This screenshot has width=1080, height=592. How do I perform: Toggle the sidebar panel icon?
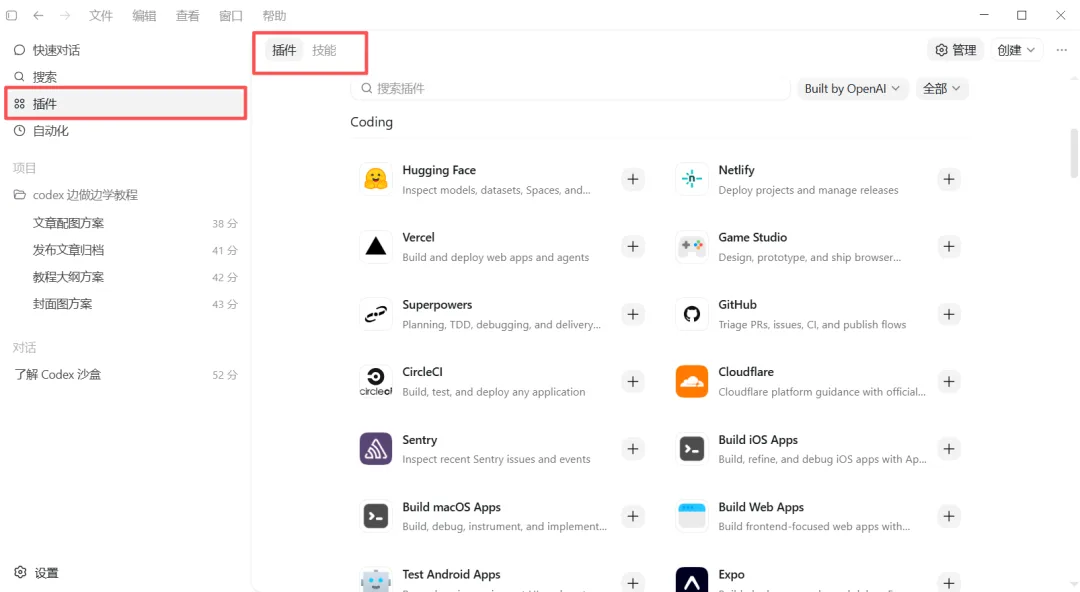coord(12,15)
